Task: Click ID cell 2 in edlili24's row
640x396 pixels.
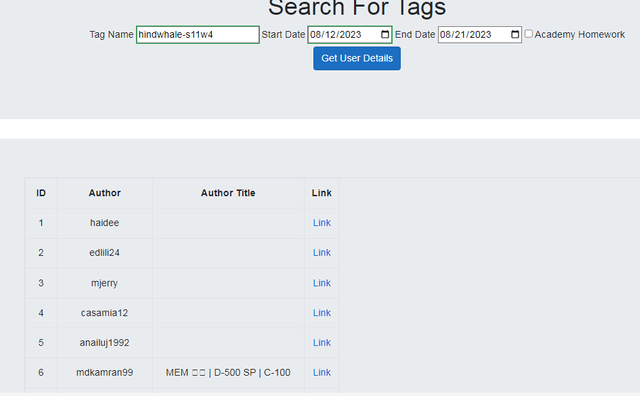Action: click(x=41, y=253)
